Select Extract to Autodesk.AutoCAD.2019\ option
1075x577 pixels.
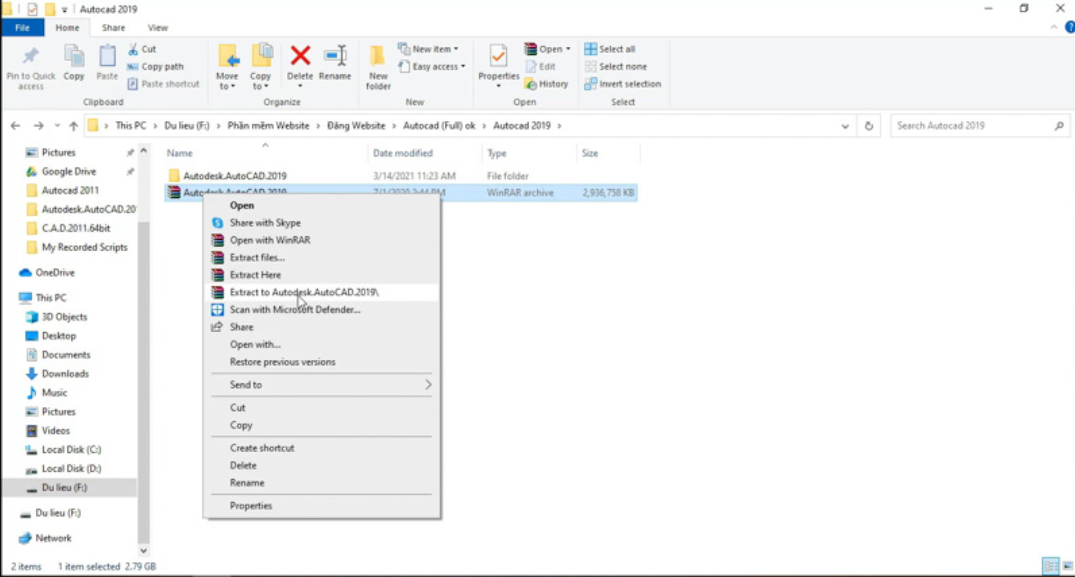304,292
